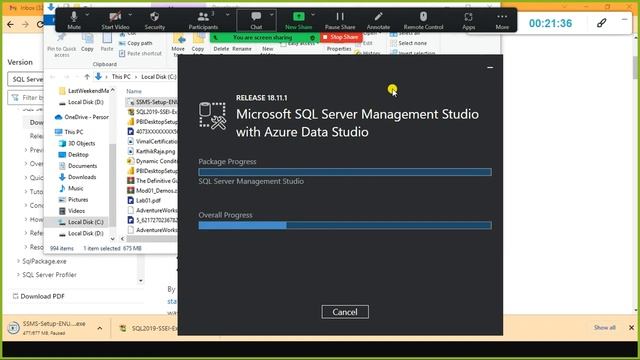640x360 pixels.
Task: Pause Share in Zoom toolbar
Action: tap(340, 20)
